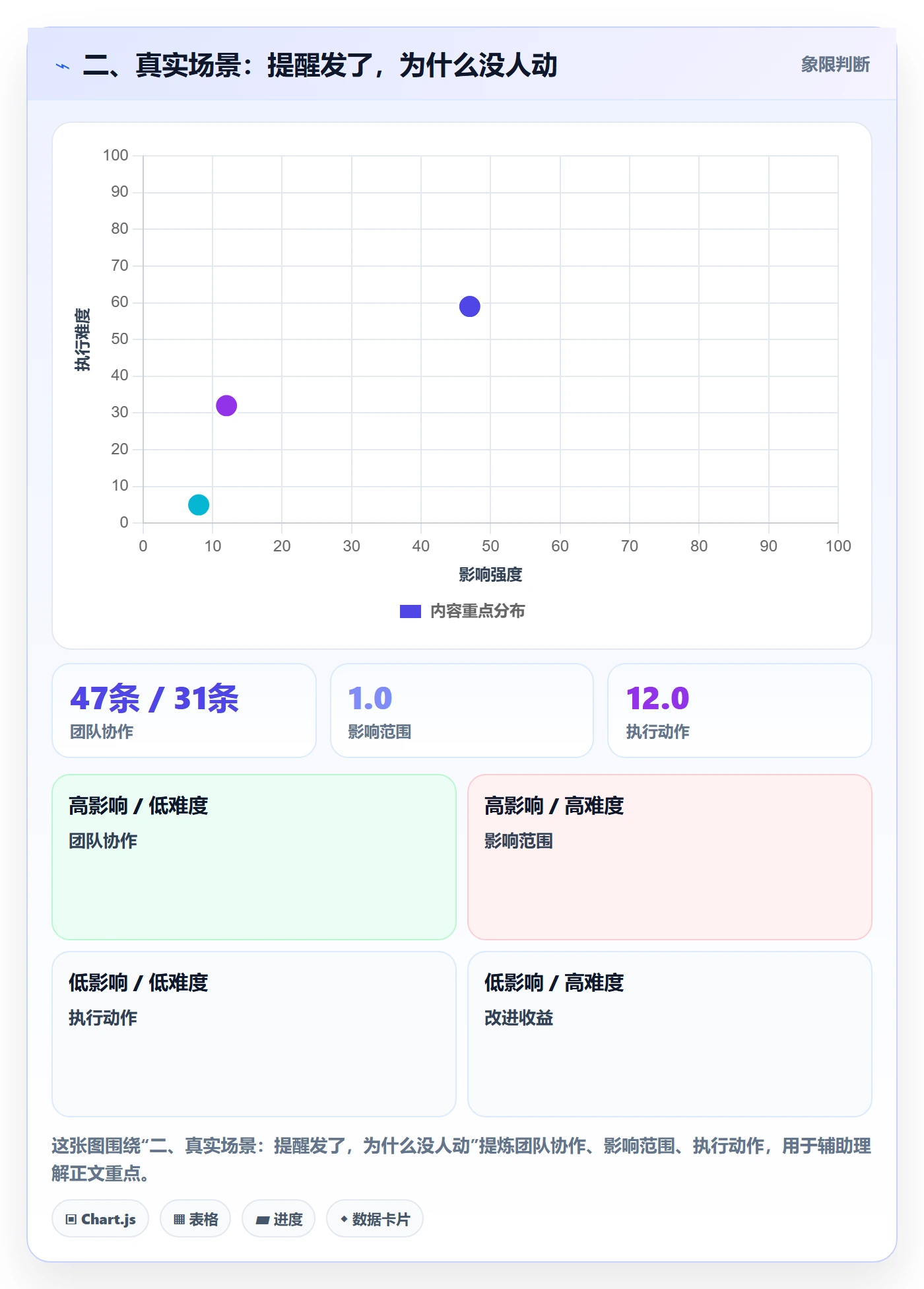Click the summary paragraph starting 这张图围绕
Image resolution: width=924 pixels, height=1289 pixels.
[x=461, y=1159]
